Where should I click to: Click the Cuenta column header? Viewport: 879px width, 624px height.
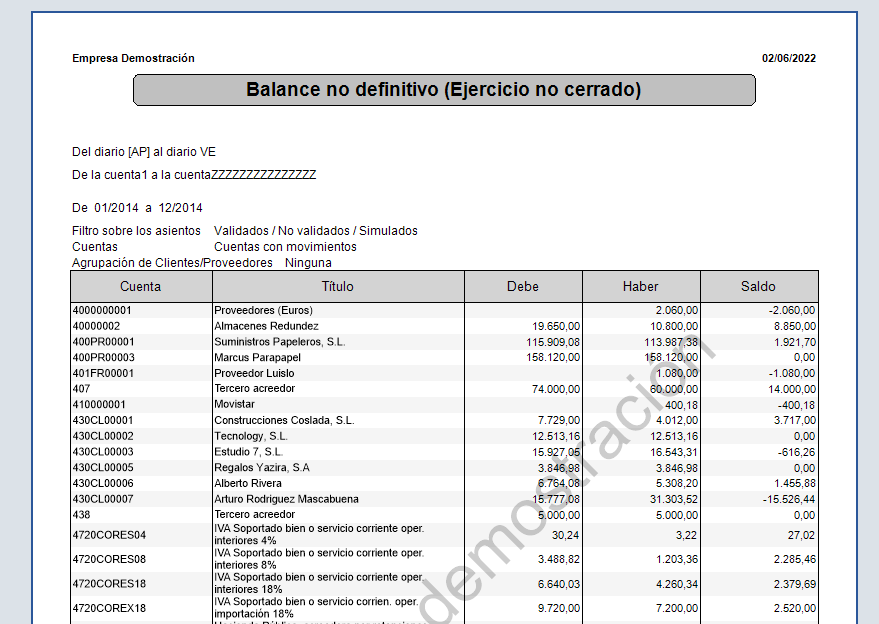tap(141, 286)
